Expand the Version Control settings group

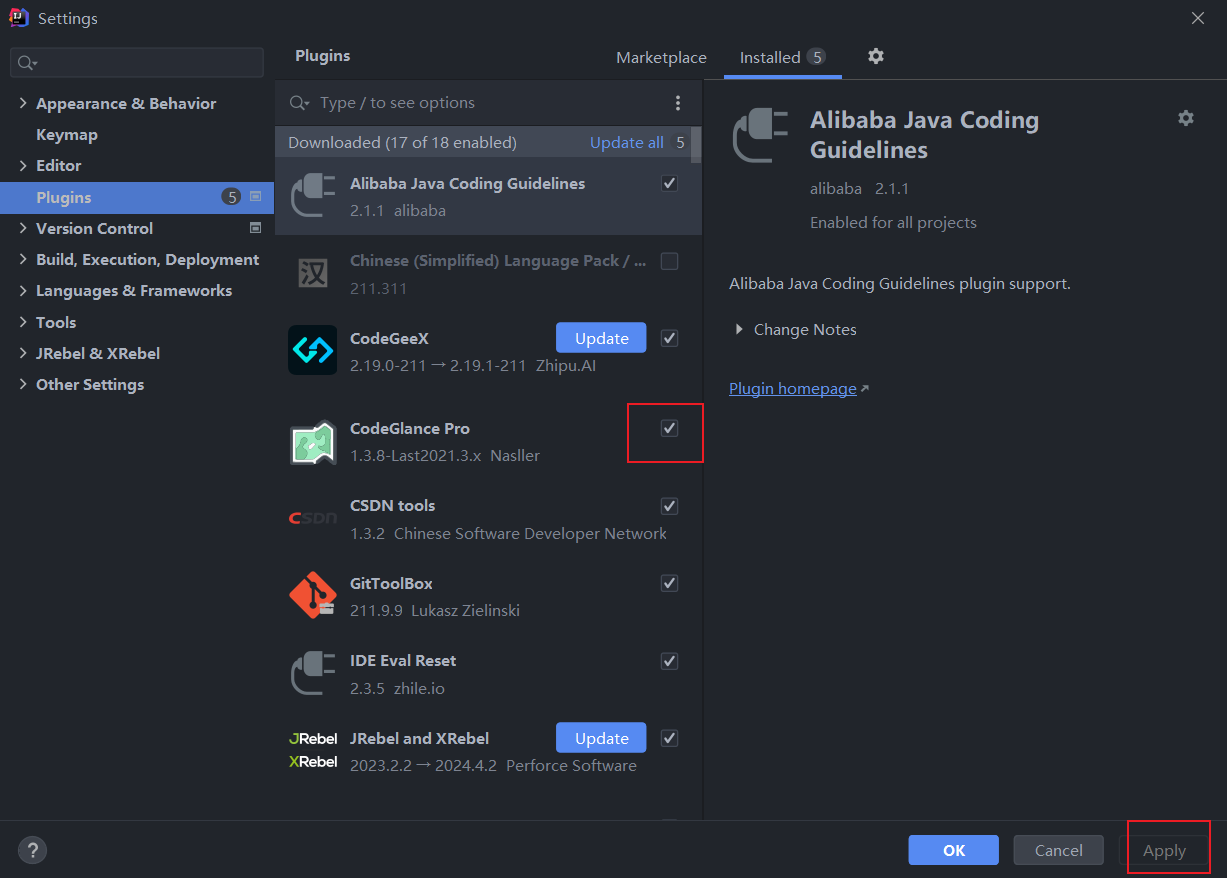(23, 228)
